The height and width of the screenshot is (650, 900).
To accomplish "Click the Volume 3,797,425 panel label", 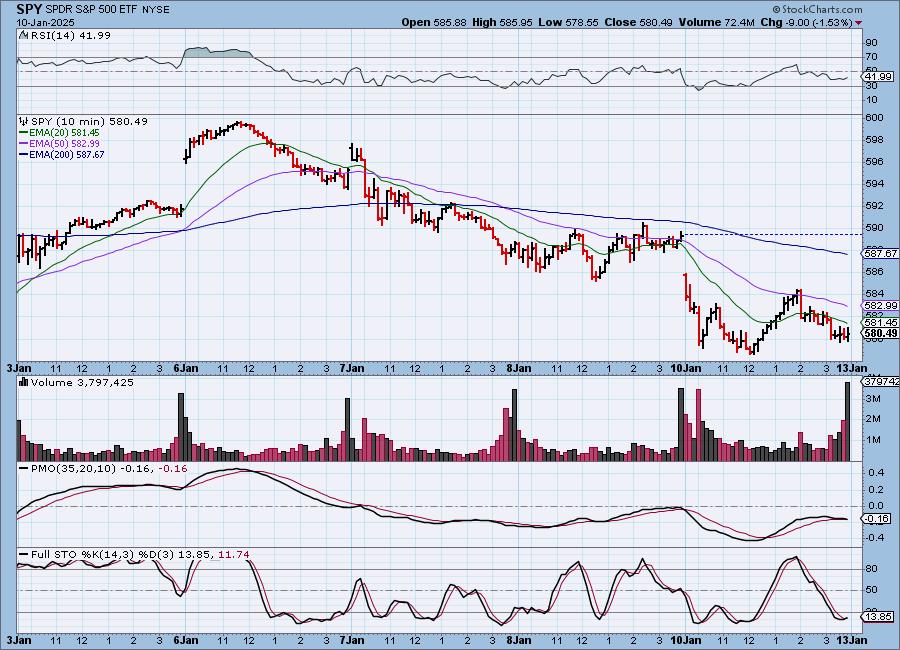I will coord(82,382).
